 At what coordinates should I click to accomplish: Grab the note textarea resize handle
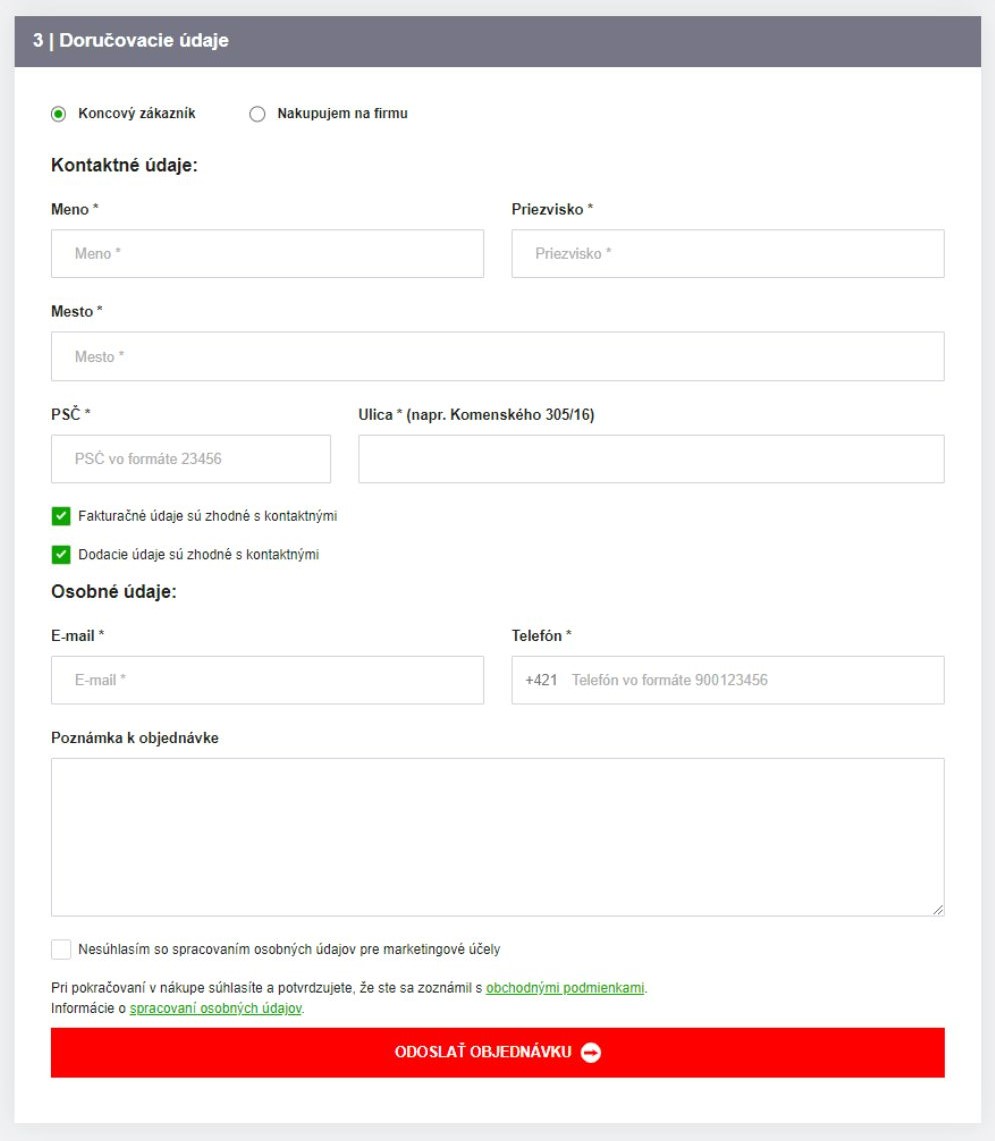point(938,910)
